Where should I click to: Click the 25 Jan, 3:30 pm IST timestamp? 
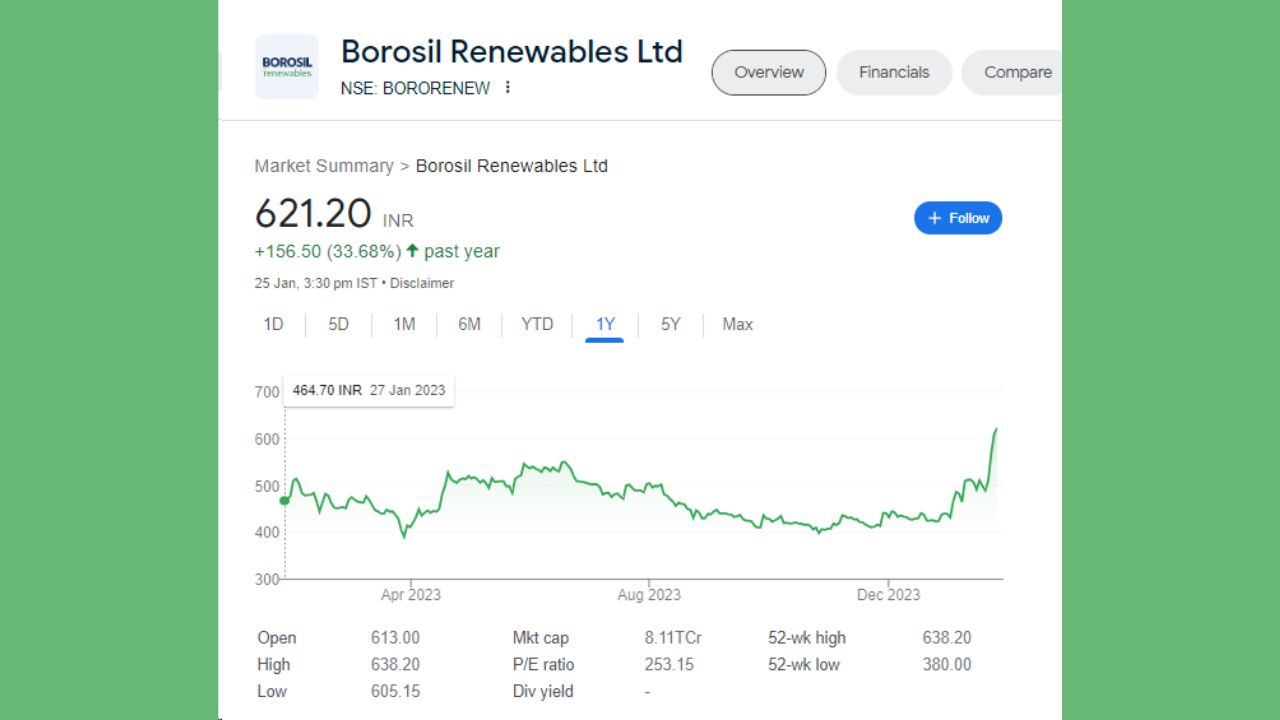[316, 283]
